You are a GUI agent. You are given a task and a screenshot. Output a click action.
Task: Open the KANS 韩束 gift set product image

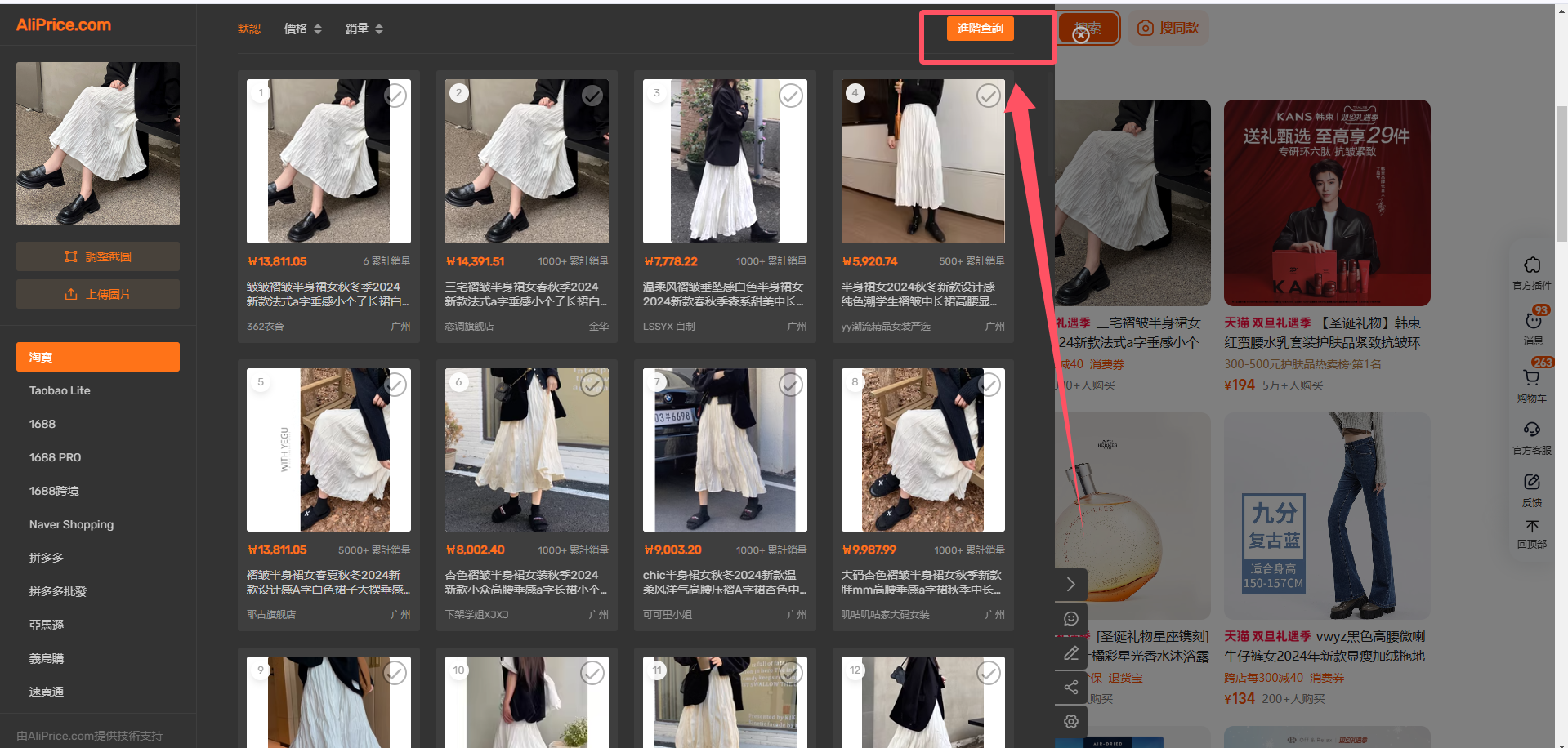click(1327, 203)
